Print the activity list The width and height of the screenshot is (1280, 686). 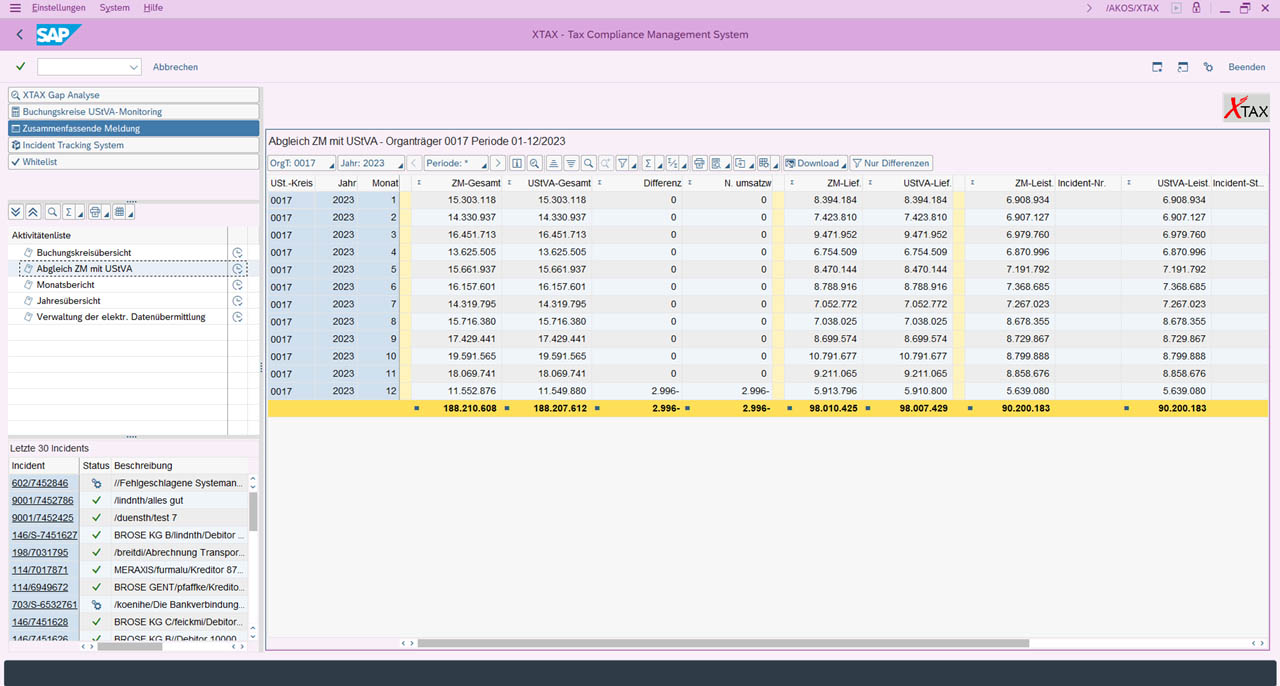point(95,212)
